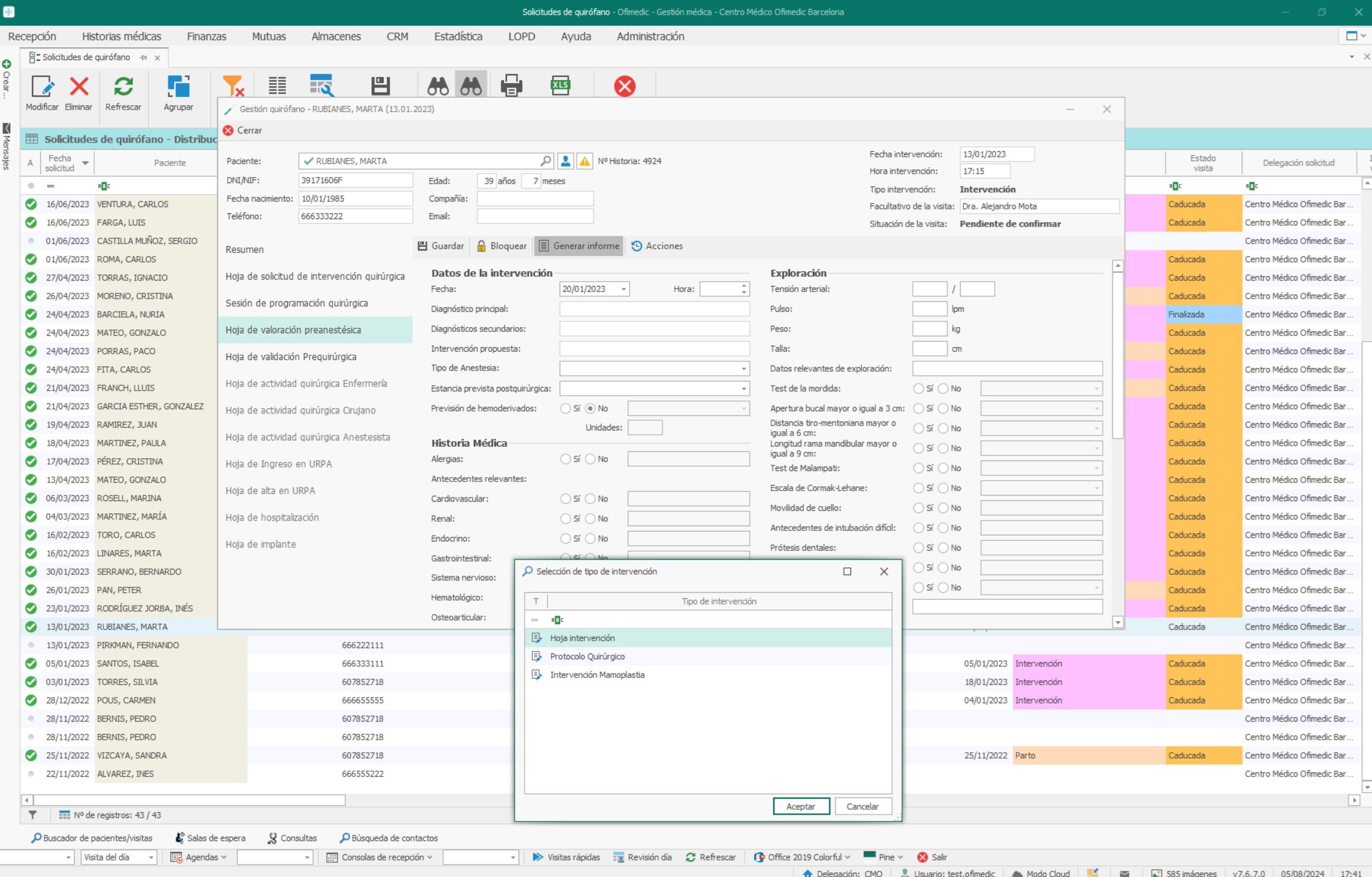Select Hoja de validación Prequirúrgica section
The image size is (1372, 877).
pos(291,357)
